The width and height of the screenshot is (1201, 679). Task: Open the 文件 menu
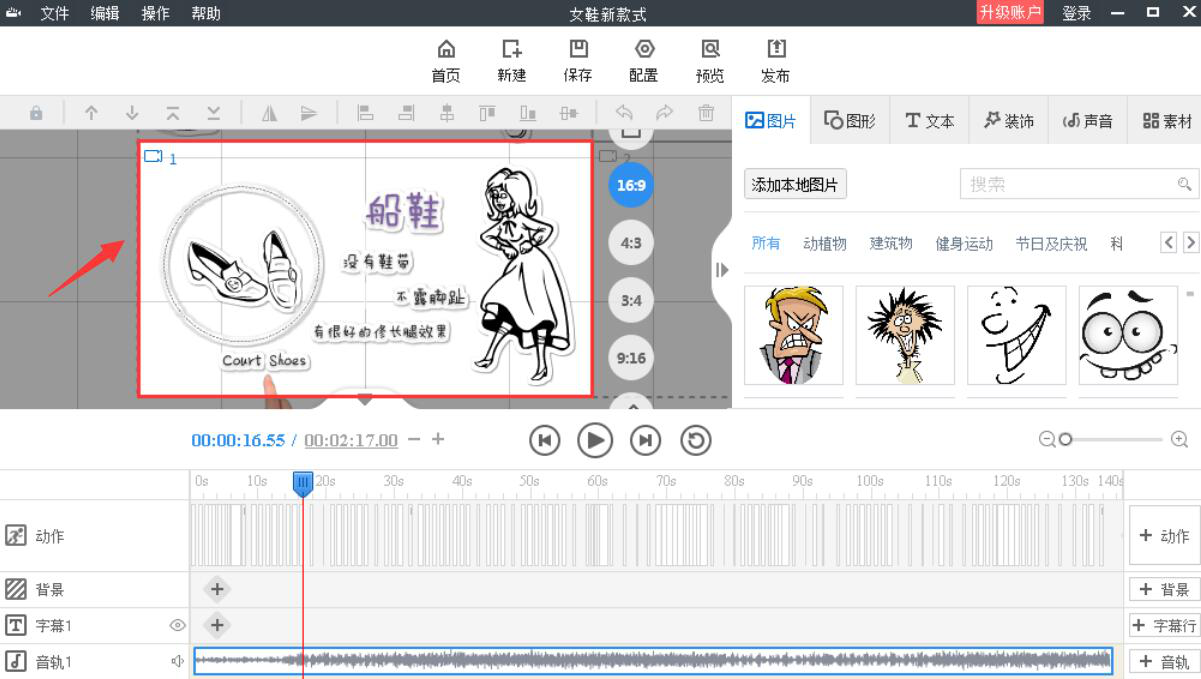tap(54, 13)
